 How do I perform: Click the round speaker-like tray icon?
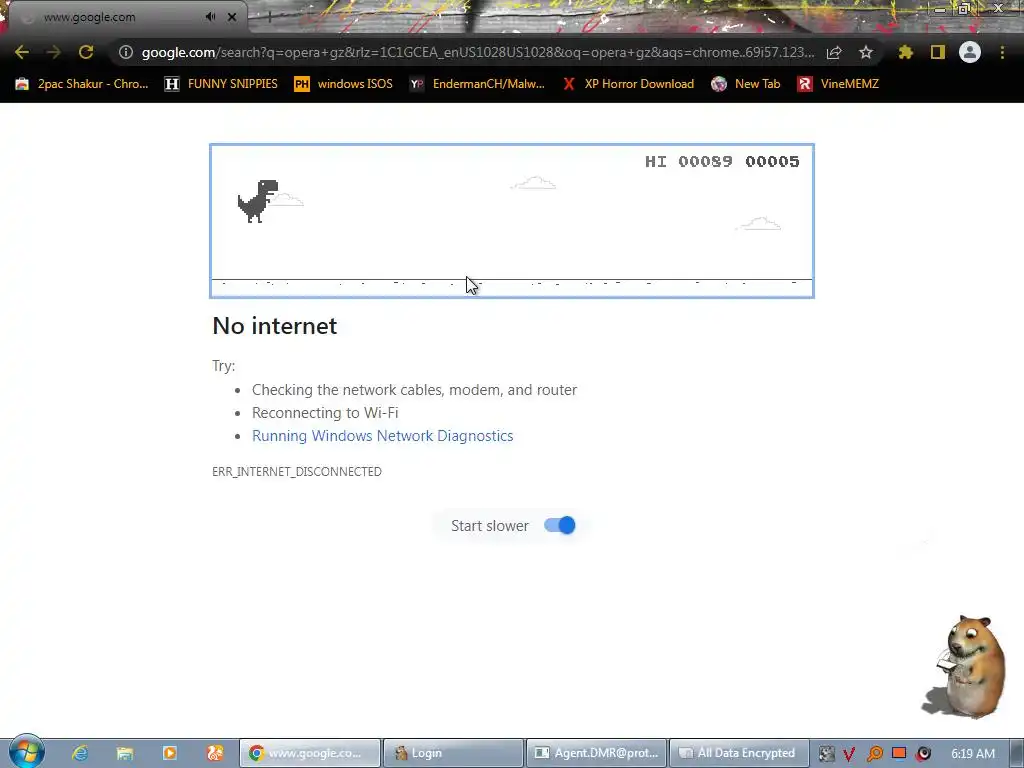(923, 754)
